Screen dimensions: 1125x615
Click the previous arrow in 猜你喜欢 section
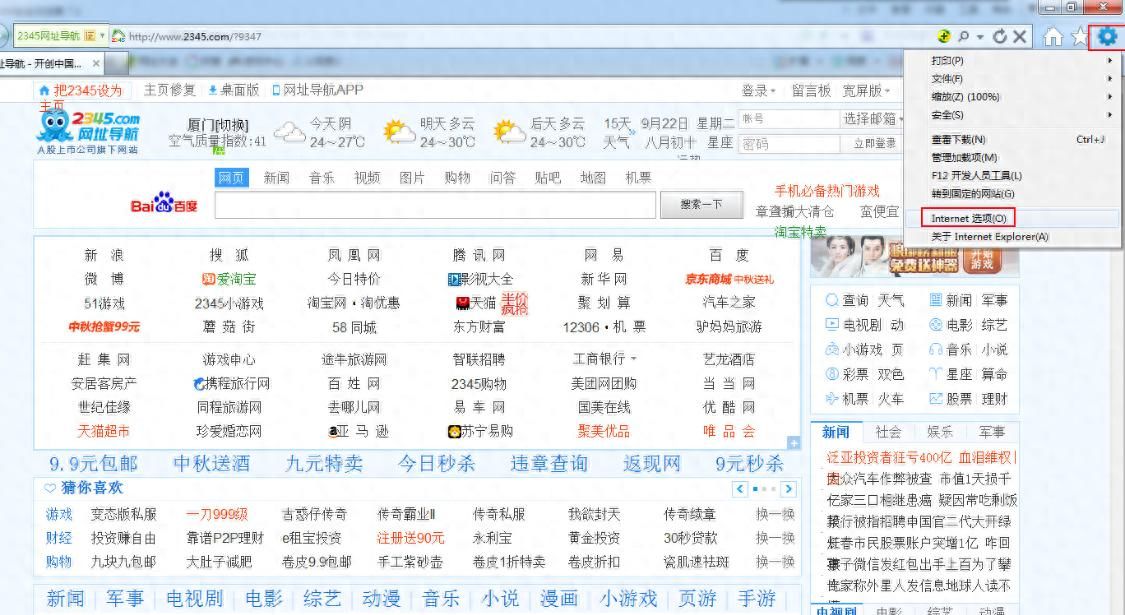[740, 489]
